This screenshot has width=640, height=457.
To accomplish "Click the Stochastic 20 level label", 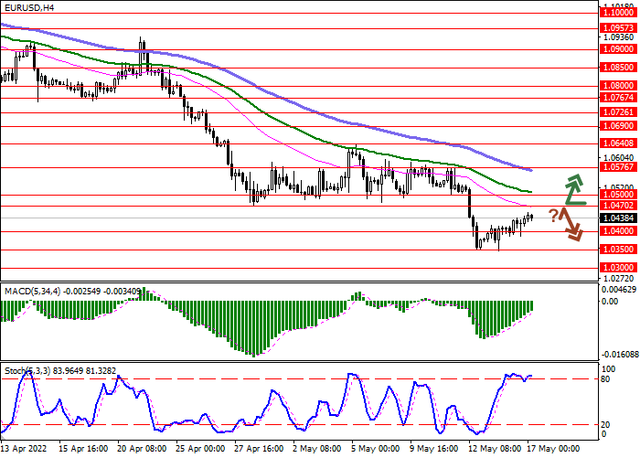I will point(606,425).
